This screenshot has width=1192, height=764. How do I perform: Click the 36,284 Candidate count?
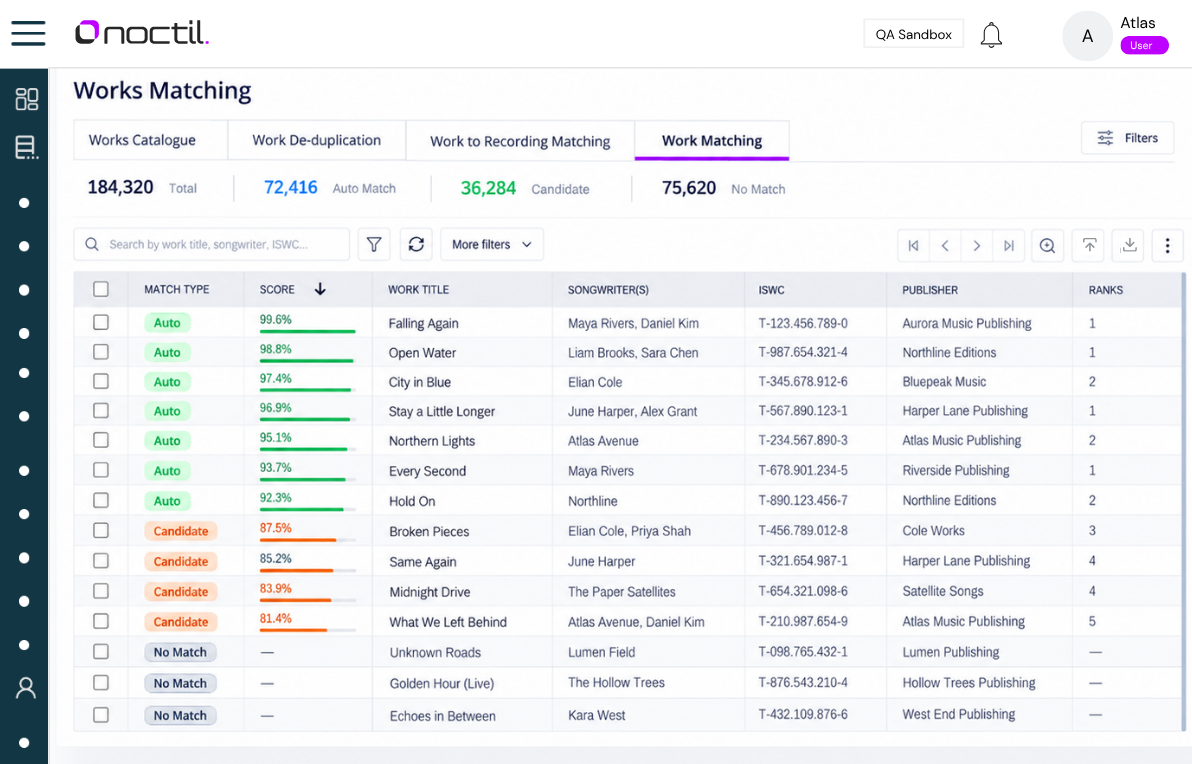coord(488,188)
